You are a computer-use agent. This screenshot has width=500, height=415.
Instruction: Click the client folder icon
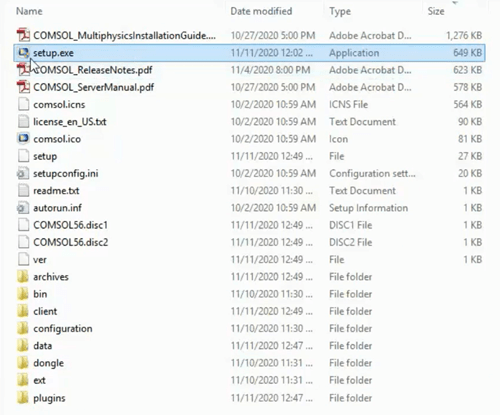pyautogui.click(x=23, y=311)
